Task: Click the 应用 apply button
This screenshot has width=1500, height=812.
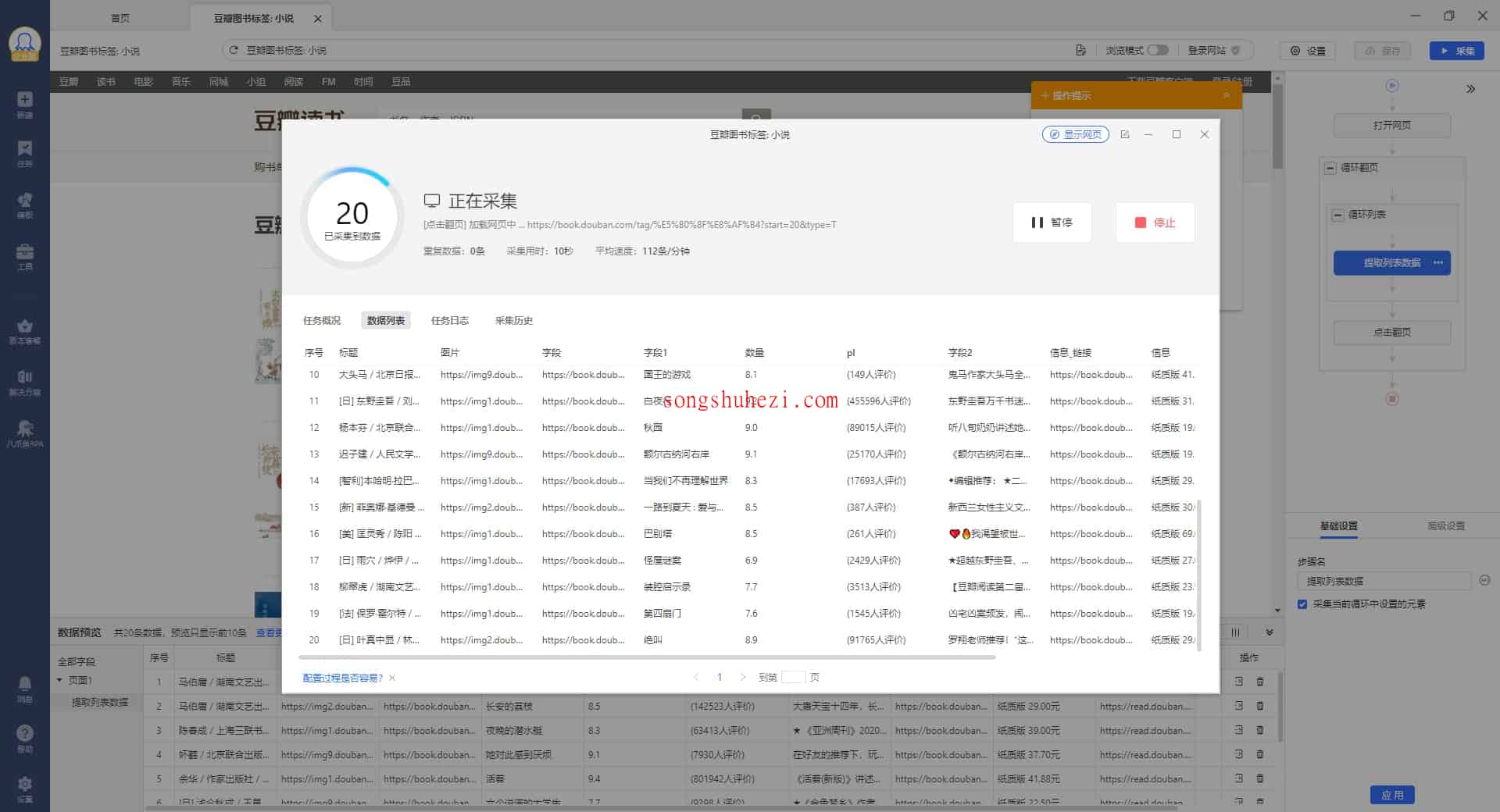Action: 1392,795
